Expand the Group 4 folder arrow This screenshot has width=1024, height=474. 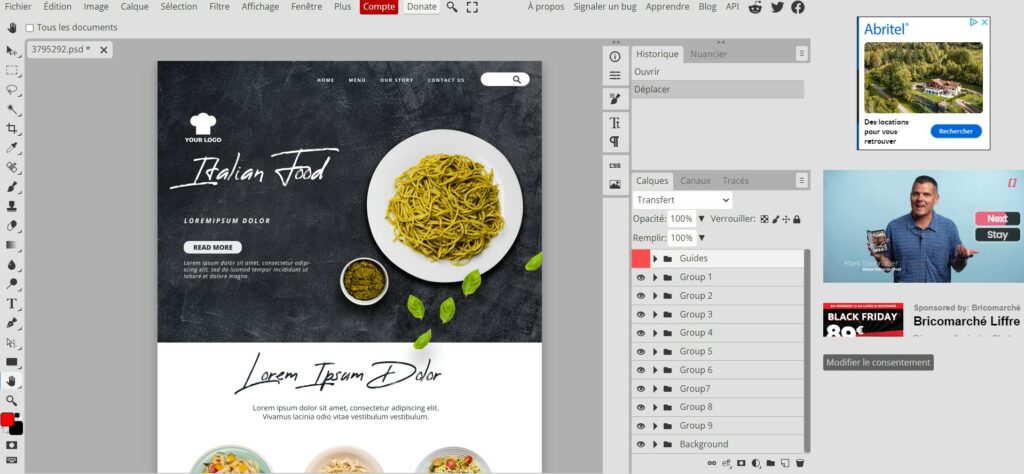pos(655,333)
